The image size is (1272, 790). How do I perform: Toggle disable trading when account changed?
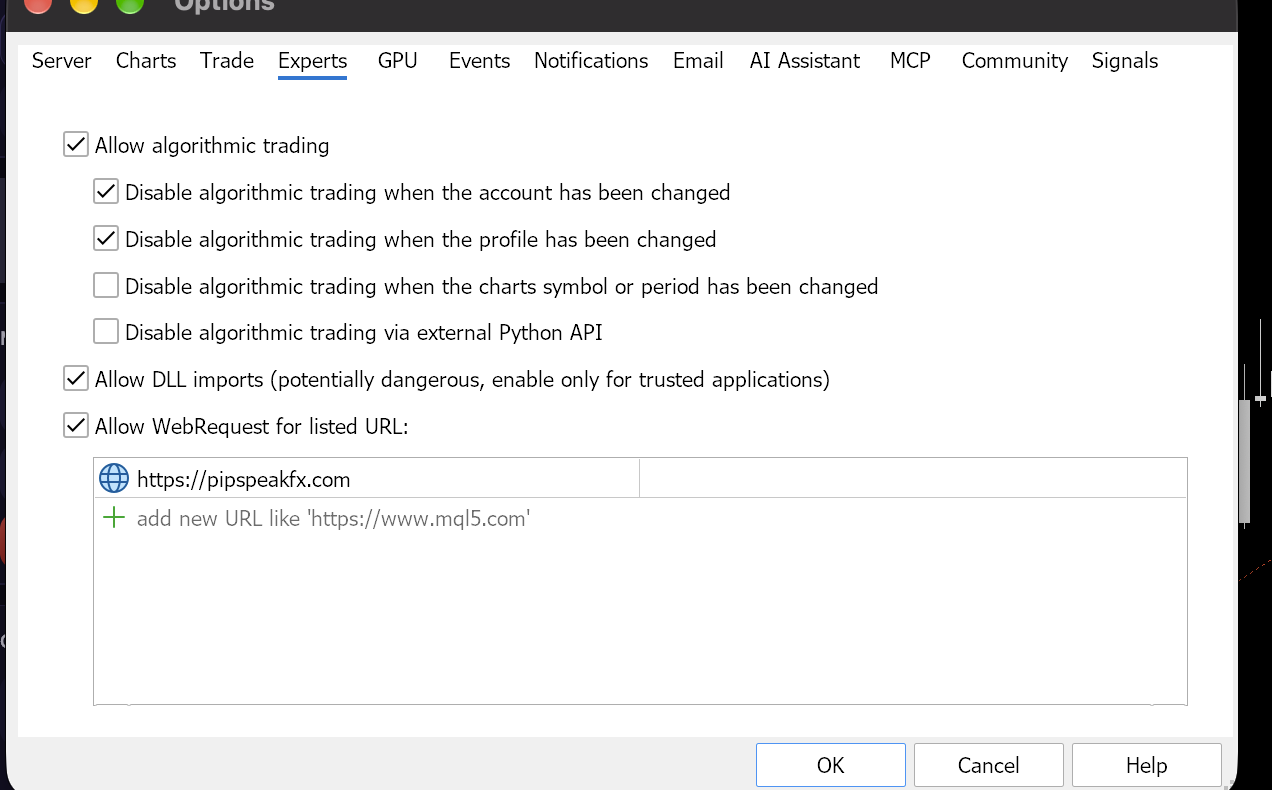(106, 191)
